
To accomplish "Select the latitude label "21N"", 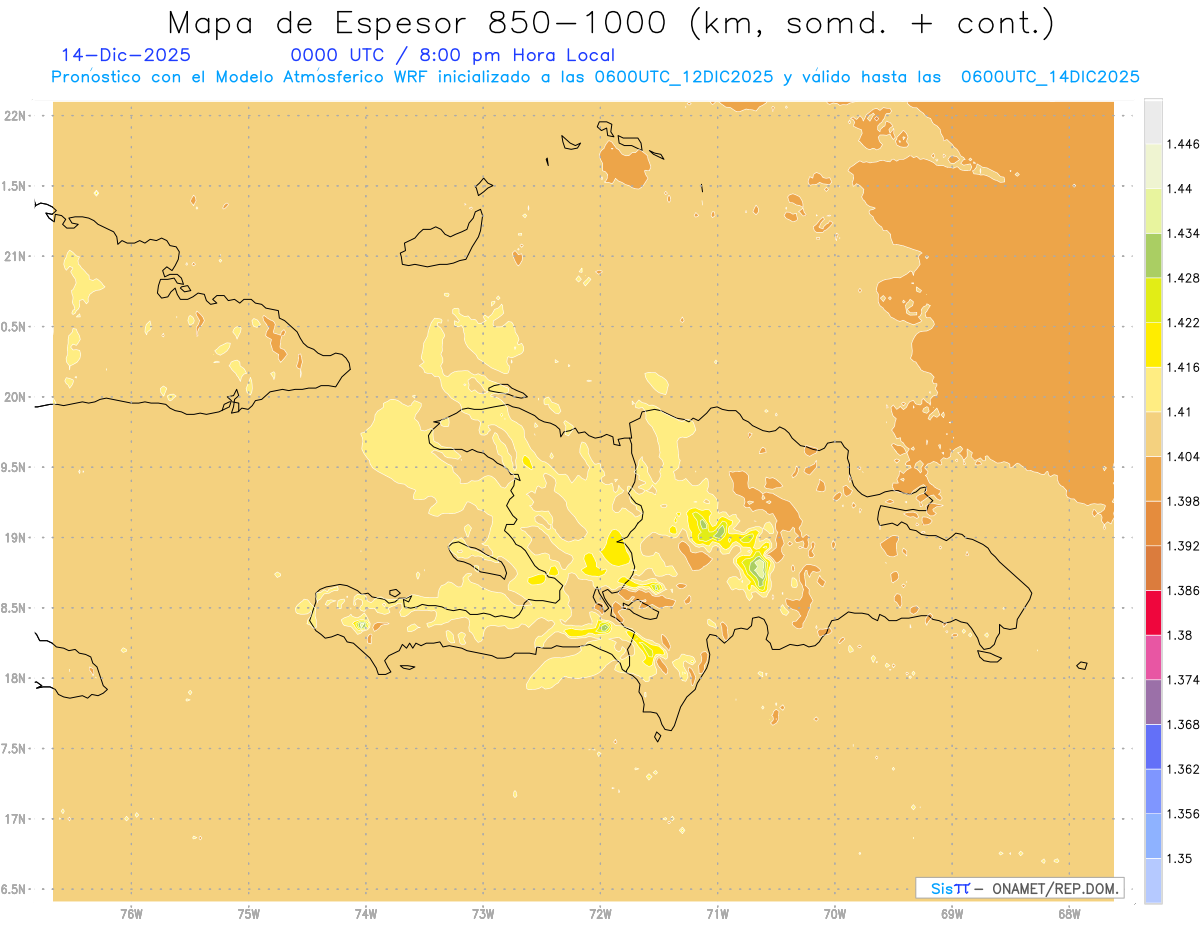I will [16, 256].
